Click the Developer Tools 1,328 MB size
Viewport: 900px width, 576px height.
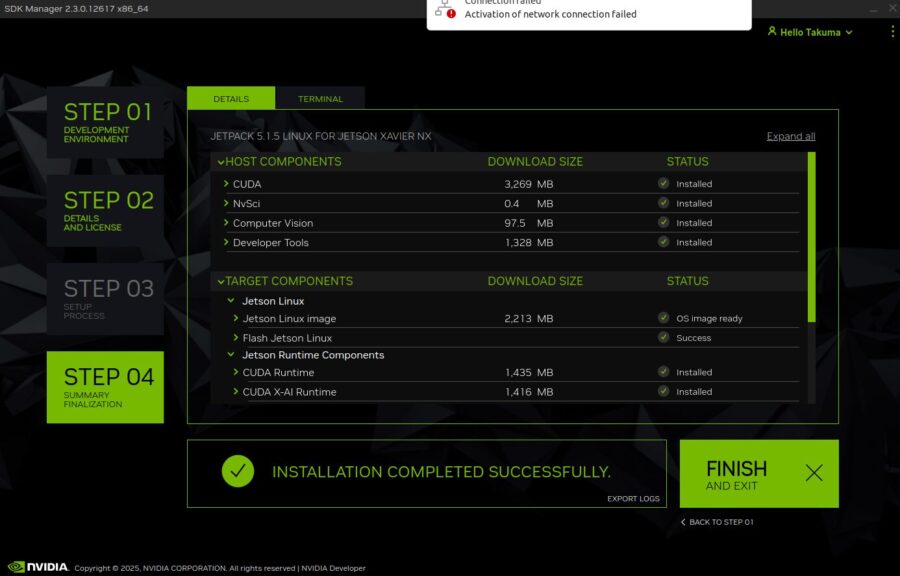point(529,243)
